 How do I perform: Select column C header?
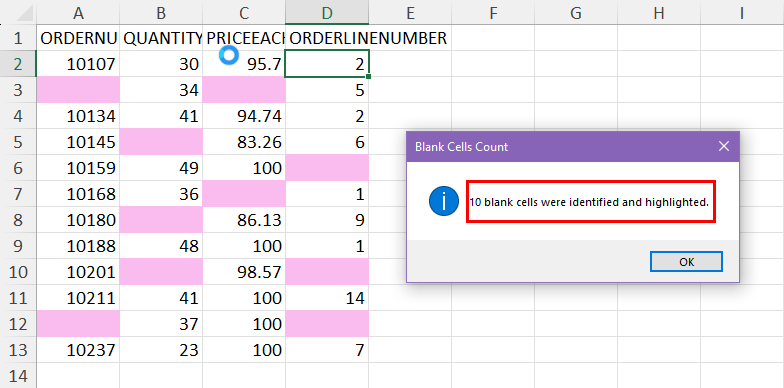244,13
